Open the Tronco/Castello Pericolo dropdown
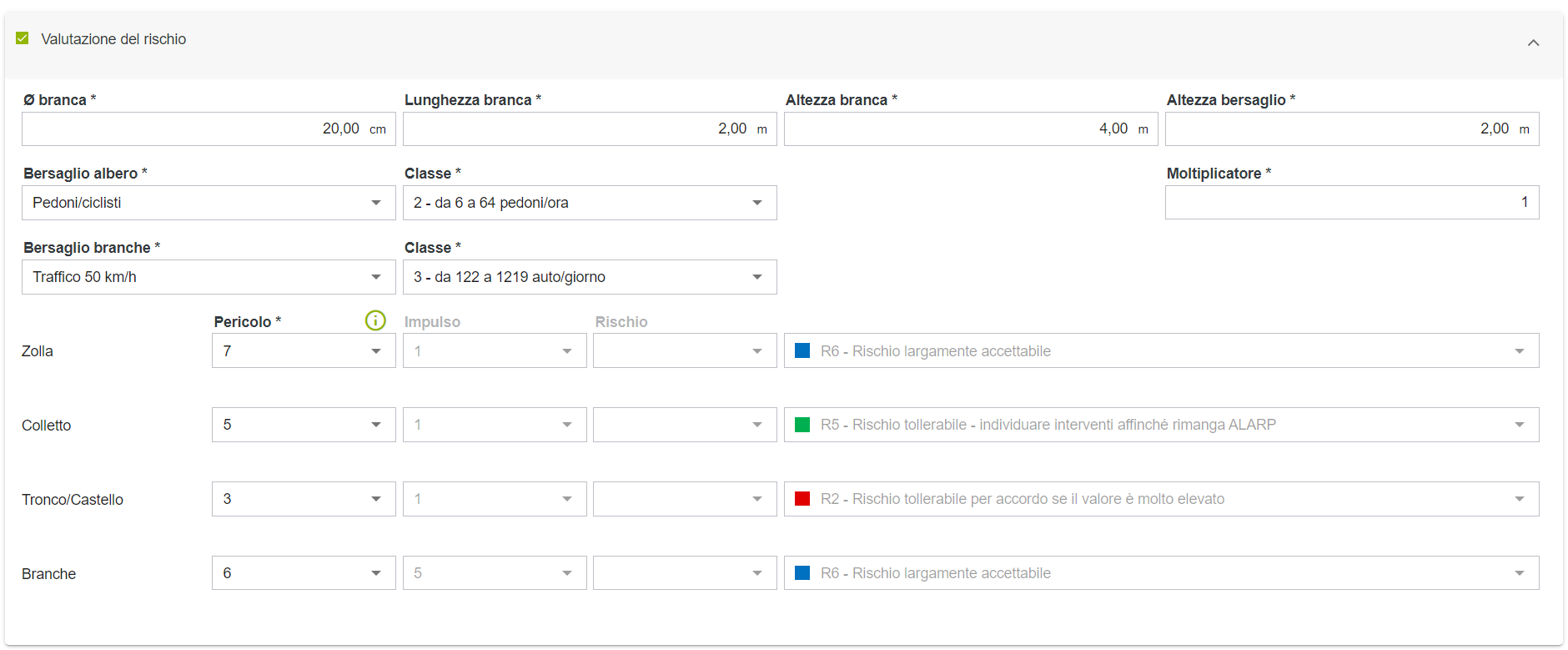Viewport: 1568px width, 650px height. coord(303,499)
